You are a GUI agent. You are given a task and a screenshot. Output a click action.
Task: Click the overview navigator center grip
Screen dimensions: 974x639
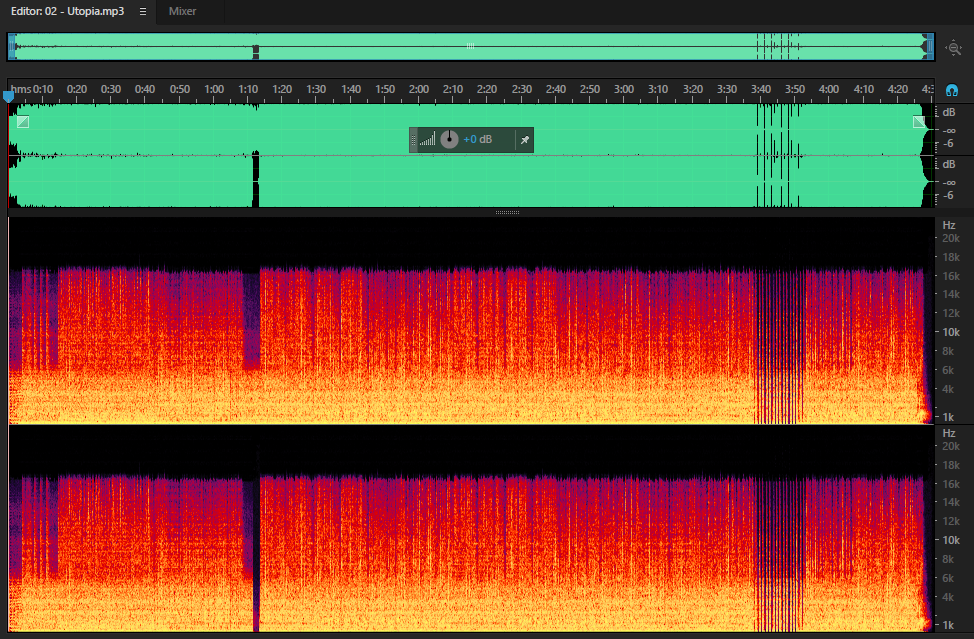470,46
